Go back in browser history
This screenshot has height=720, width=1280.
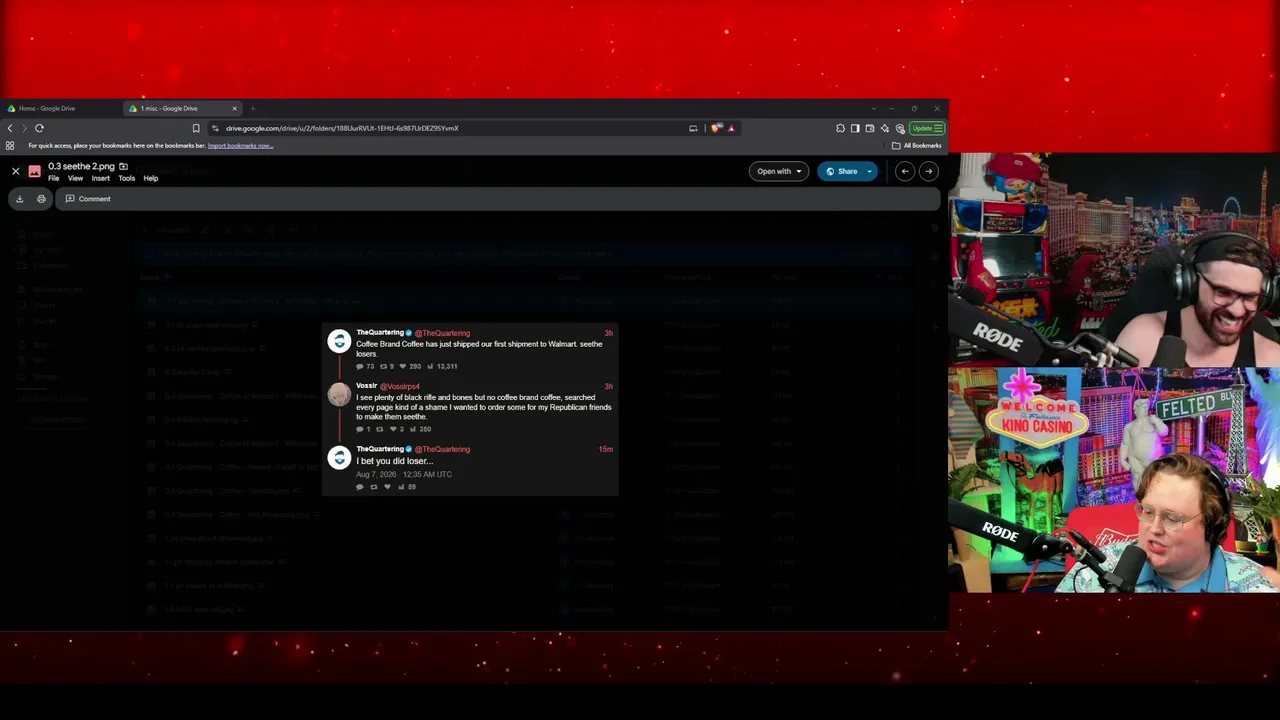pos(10,128)
